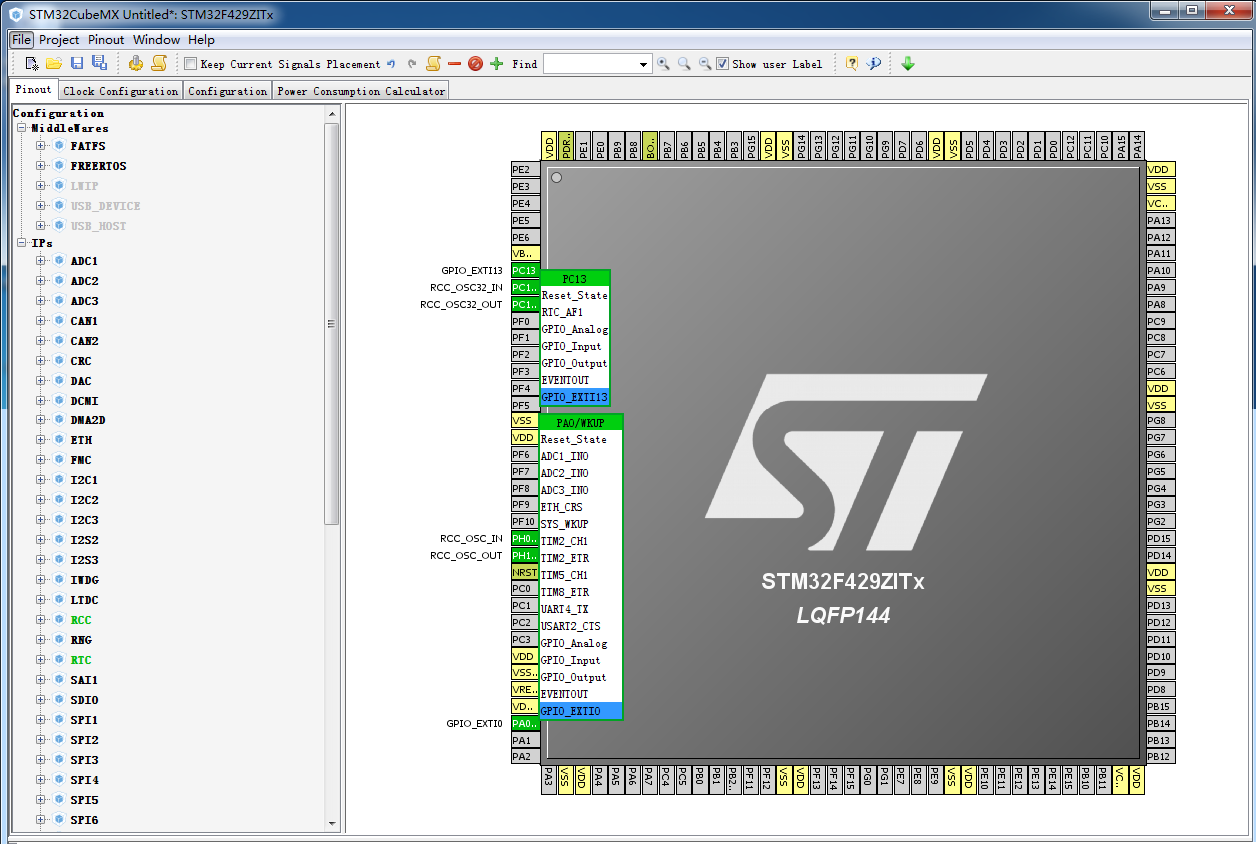Click the Save Project As icon
Image resolution: width=1256 pixels, height=844 pixels.
pyautogui.click(x=99, y=64)
